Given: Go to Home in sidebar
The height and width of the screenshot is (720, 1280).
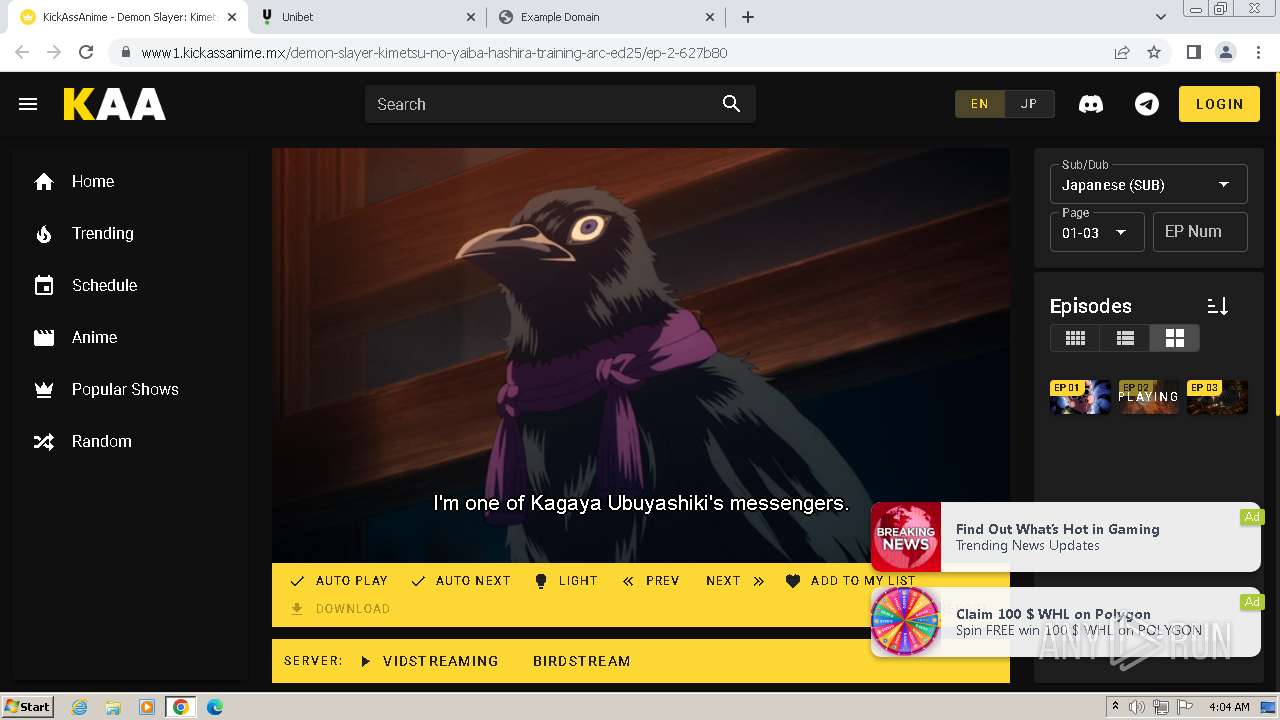Looking at the screenshot, I should tap(130, 181).
